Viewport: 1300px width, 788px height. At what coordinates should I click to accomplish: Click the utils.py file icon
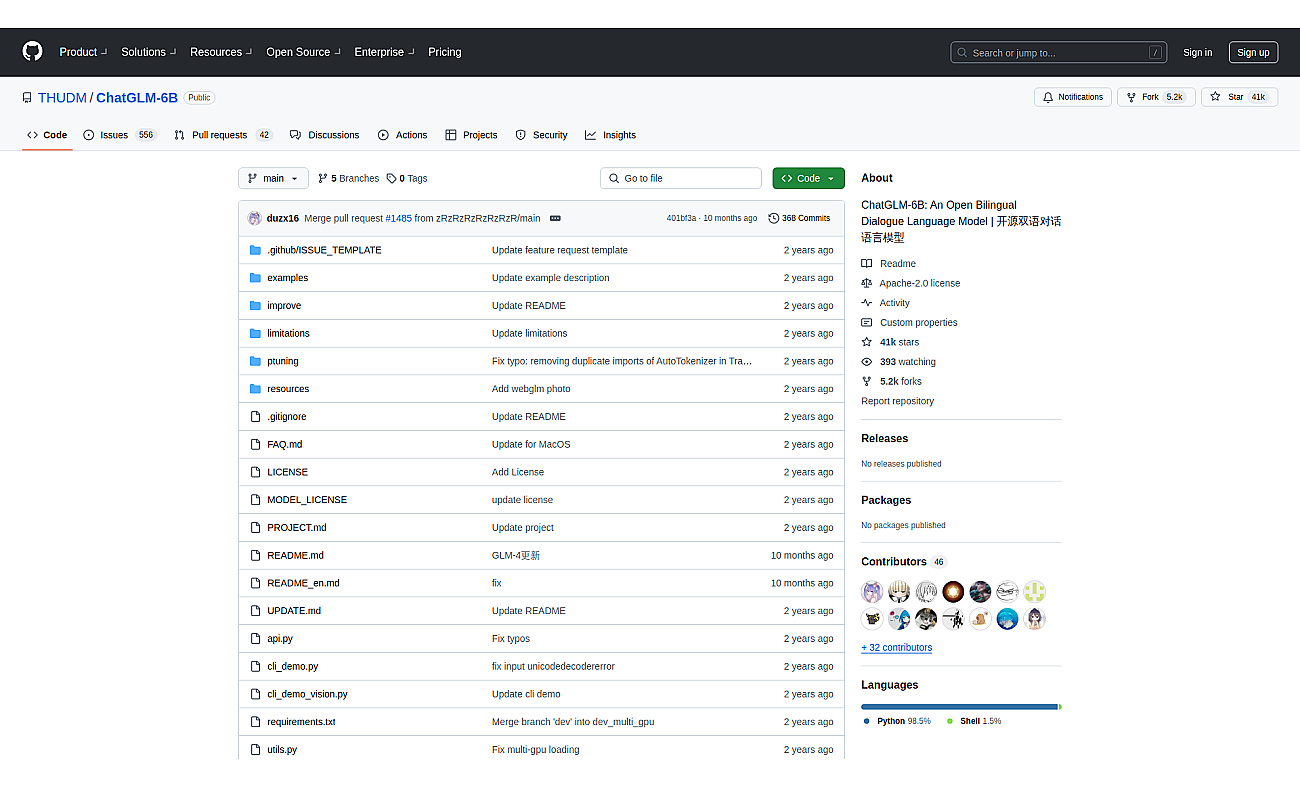(255, 749)
